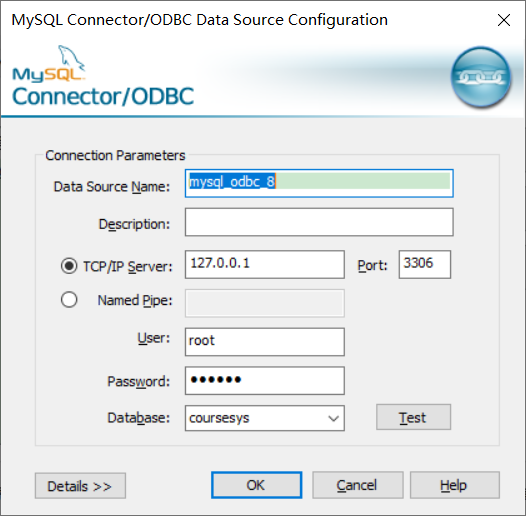Click the Connector/ODBC banner text

103,97
